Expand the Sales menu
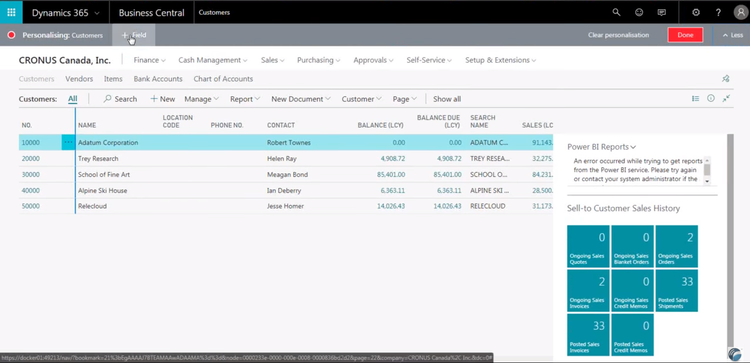The height and width of the screenshot is (363, 750). [x=273, y=60]
